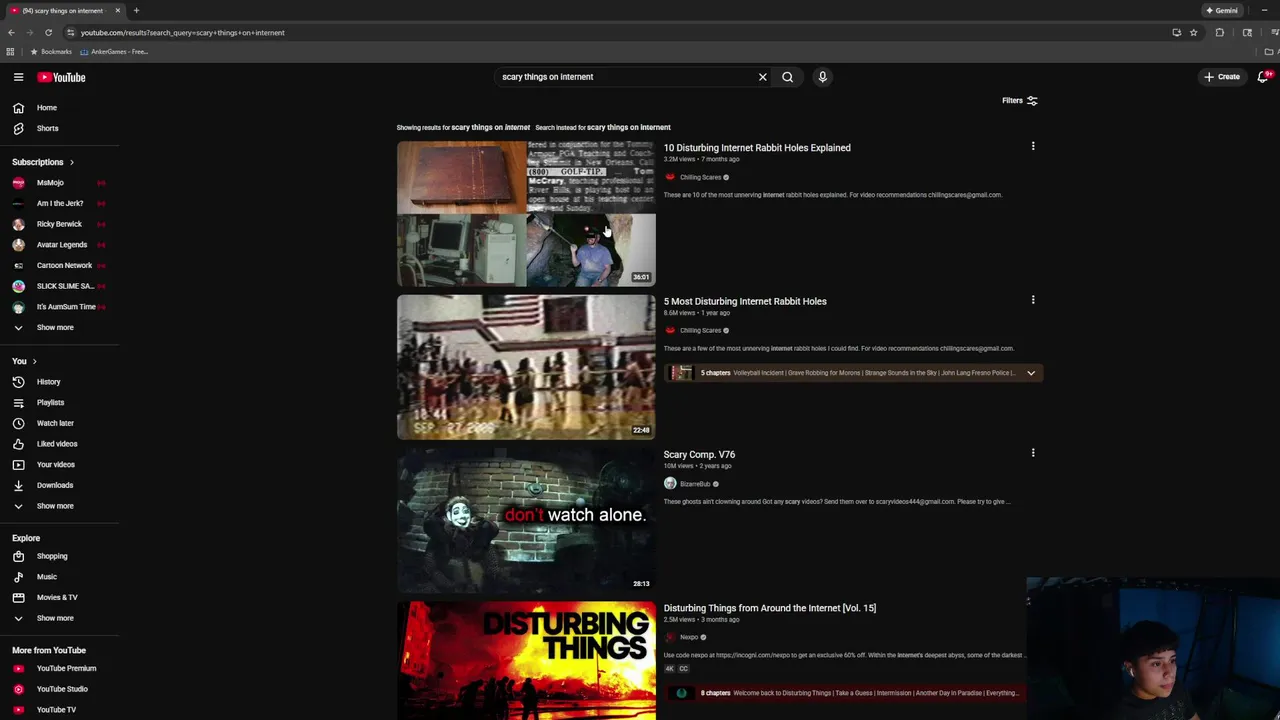Open the notifications bell
Screen dimensions: 1280x720
(1263, 77)
